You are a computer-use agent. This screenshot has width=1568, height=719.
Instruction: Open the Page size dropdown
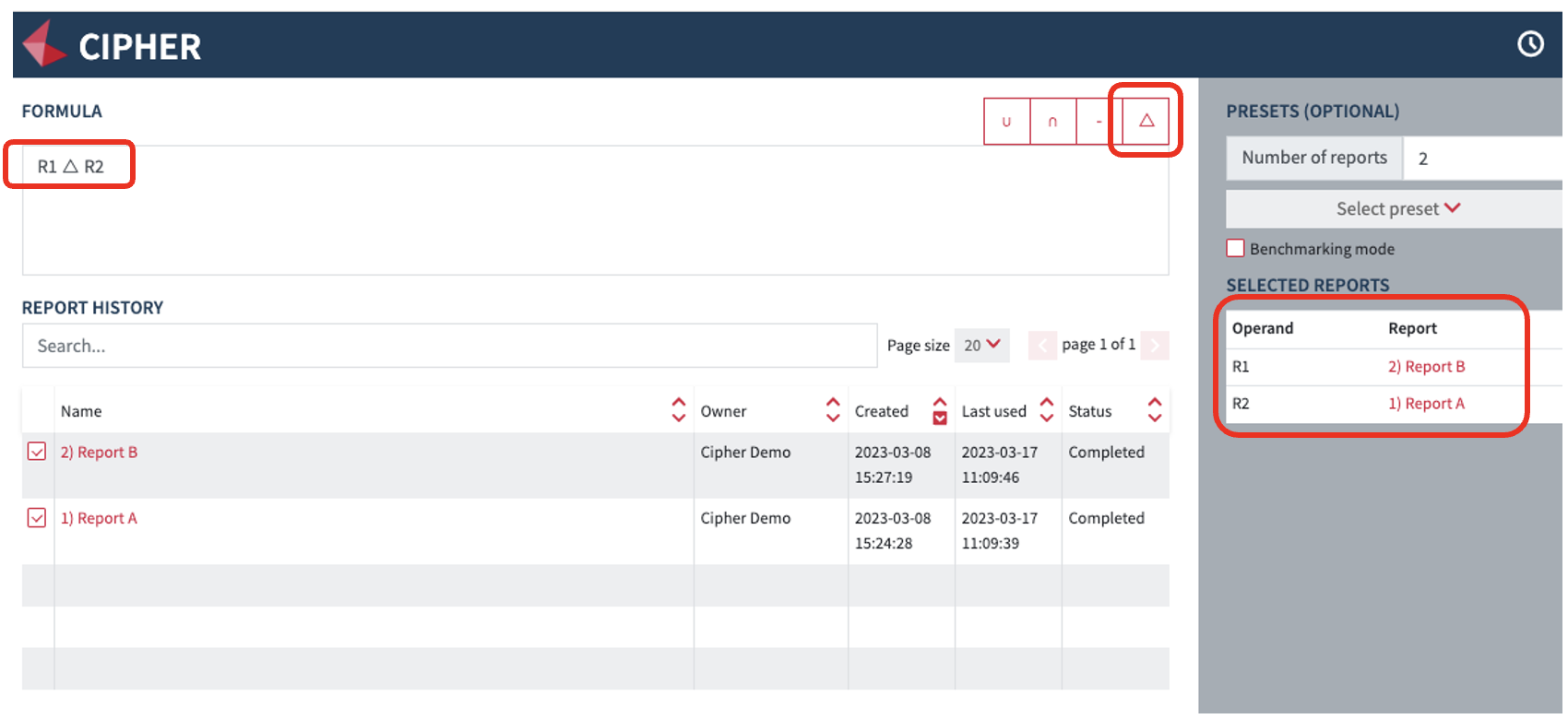[x=982, y=345]
